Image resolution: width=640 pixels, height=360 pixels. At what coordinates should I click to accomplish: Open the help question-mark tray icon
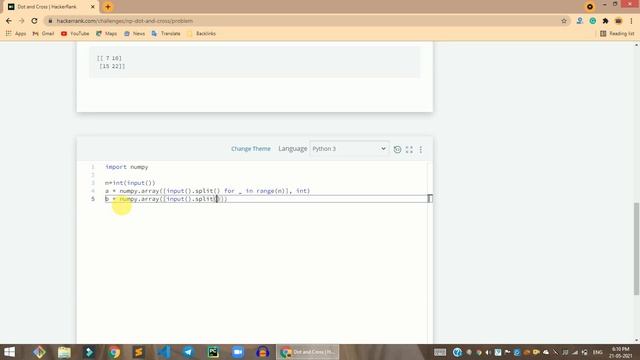coord(457,352)
